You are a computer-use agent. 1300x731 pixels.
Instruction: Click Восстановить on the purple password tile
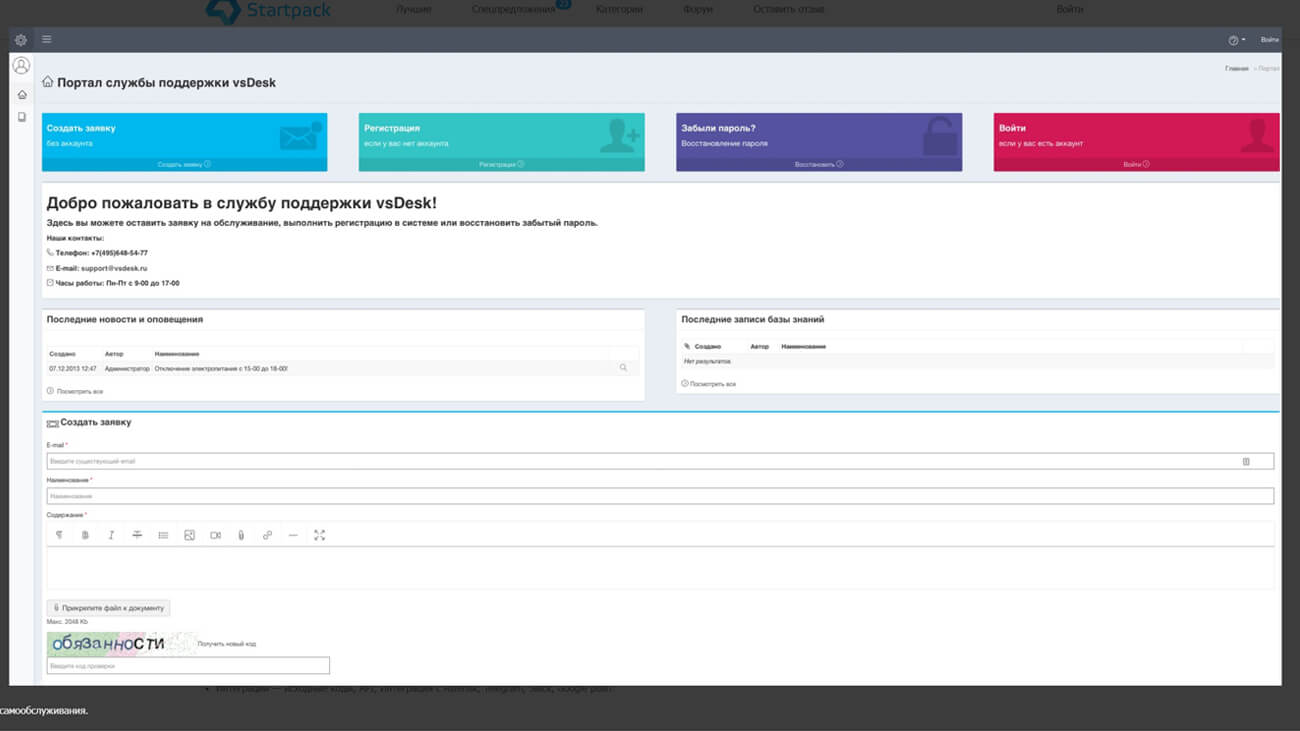click(x=818, y=164)
